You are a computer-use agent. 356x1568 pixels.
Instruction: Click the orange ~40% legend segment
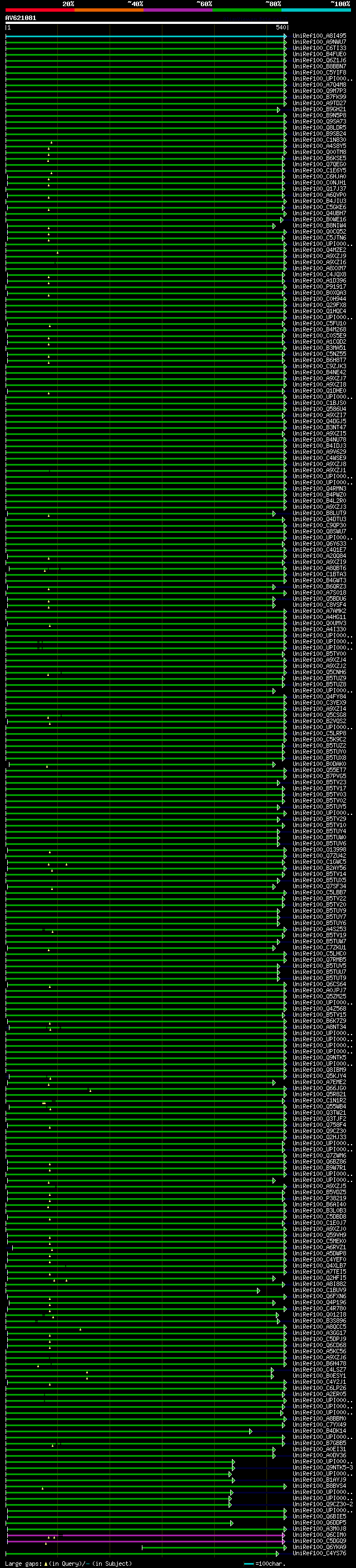click(x=109, y=10)
